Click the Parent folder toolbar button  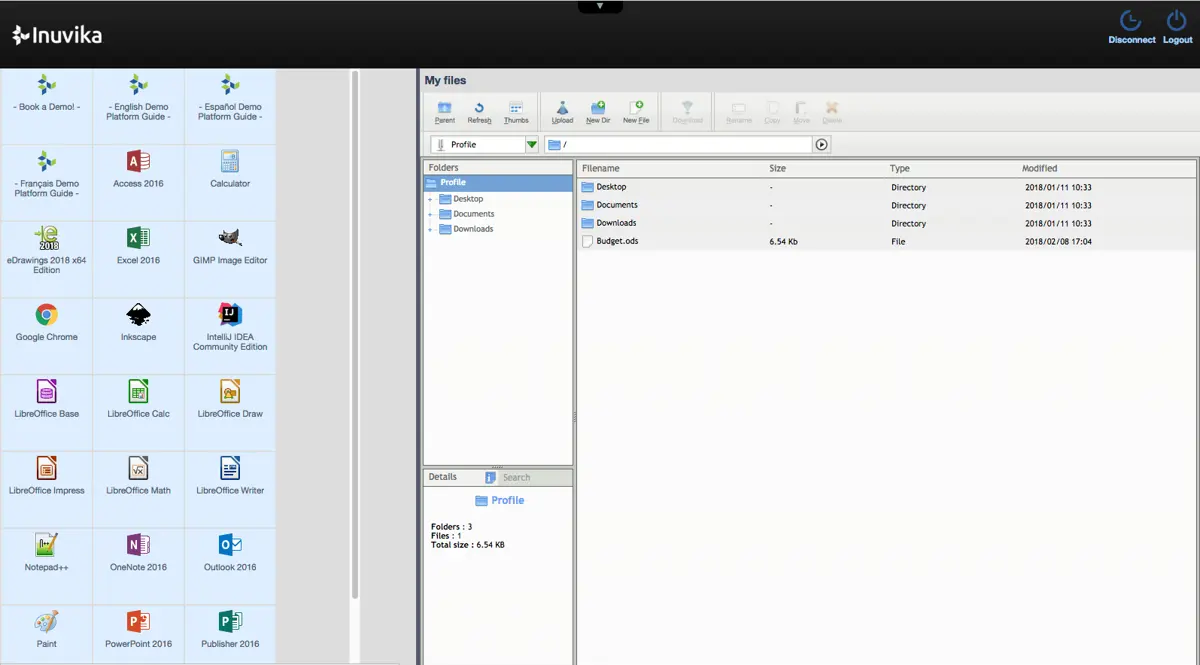(444, 112)
